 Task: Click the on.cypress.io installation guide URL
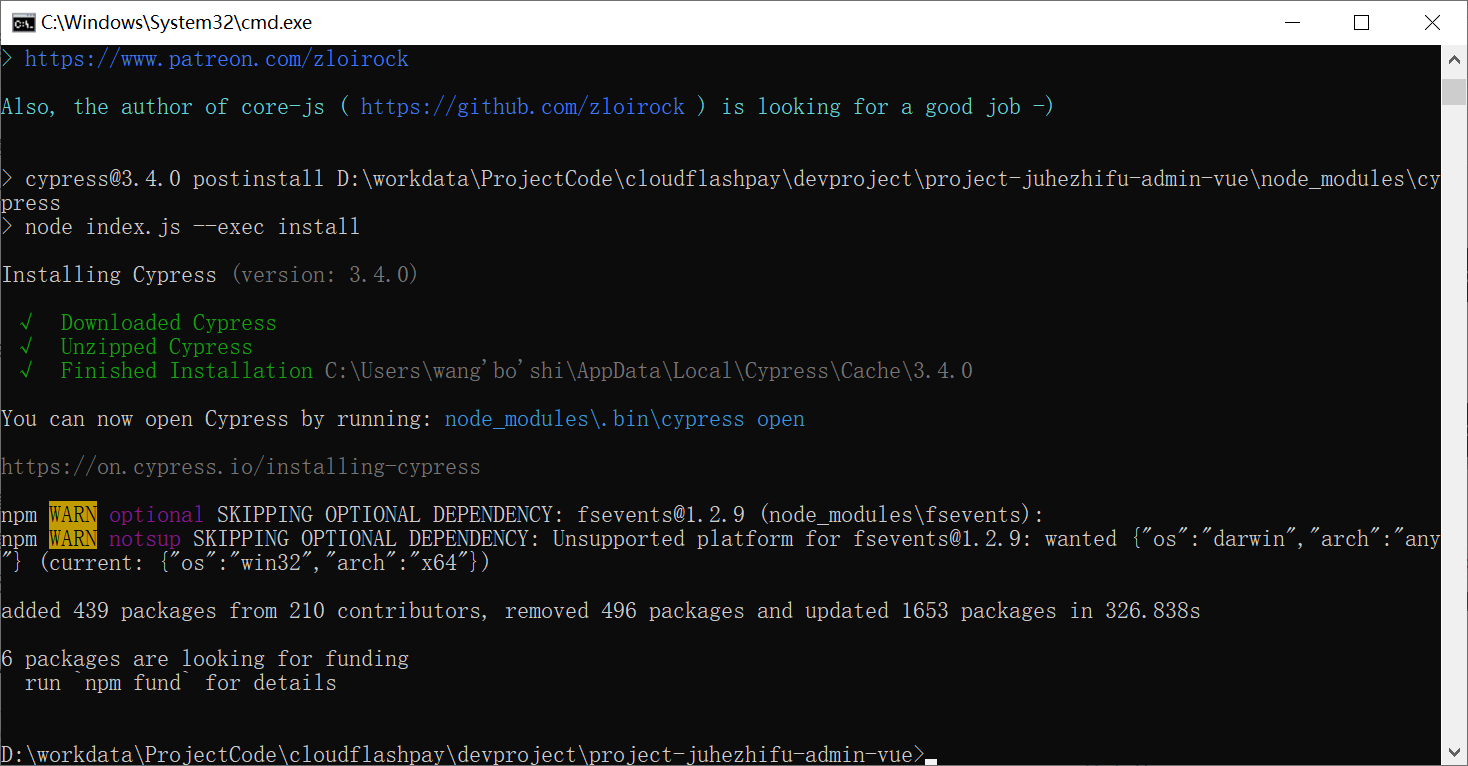coord(240,466)
